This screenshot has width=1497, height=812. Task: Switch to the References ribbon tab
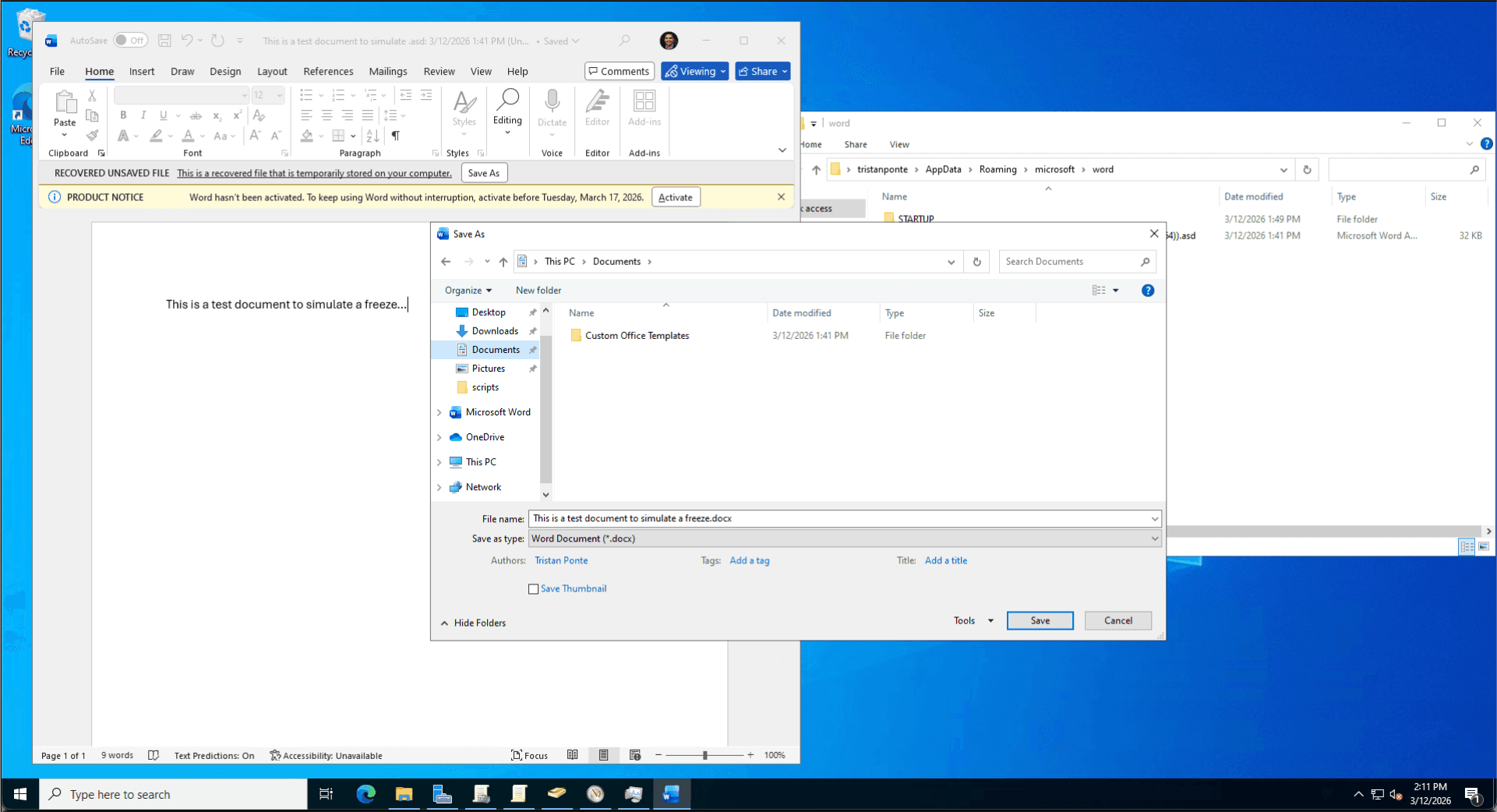point(328,71)
